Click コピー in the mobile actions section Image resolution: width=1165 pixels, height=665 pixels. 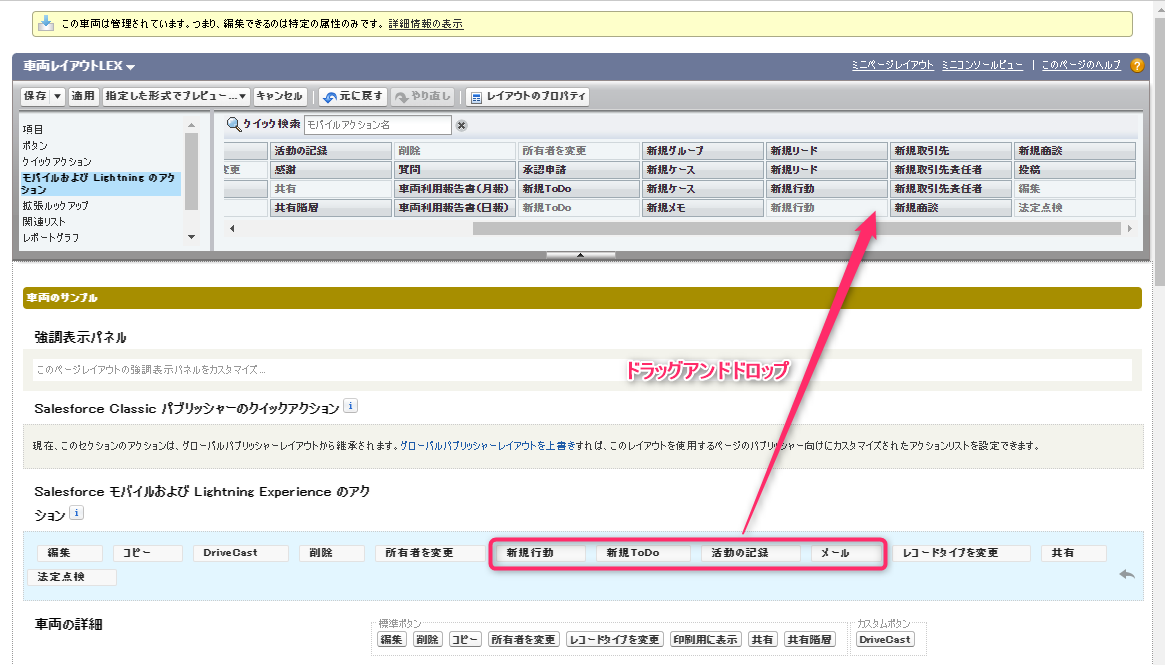click(148, 554)
